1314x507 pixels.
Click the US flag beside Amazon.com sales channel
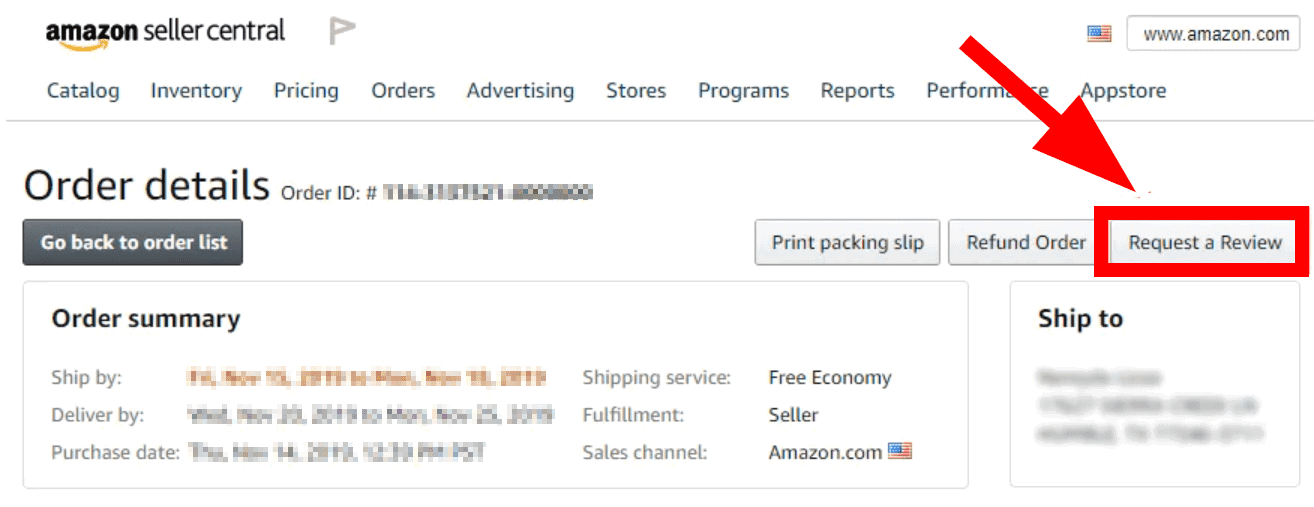pyautogui.click(x=900, y=451)
